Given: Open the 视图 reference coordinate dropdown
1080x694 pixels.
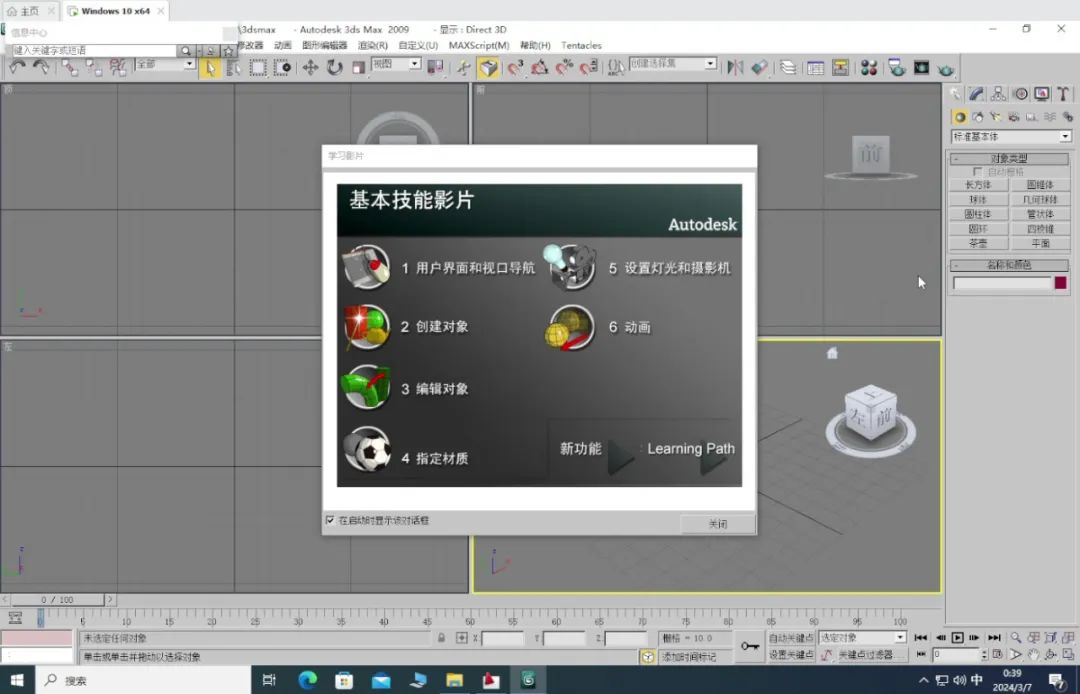Looking at the screenshot, I should 396,64.
